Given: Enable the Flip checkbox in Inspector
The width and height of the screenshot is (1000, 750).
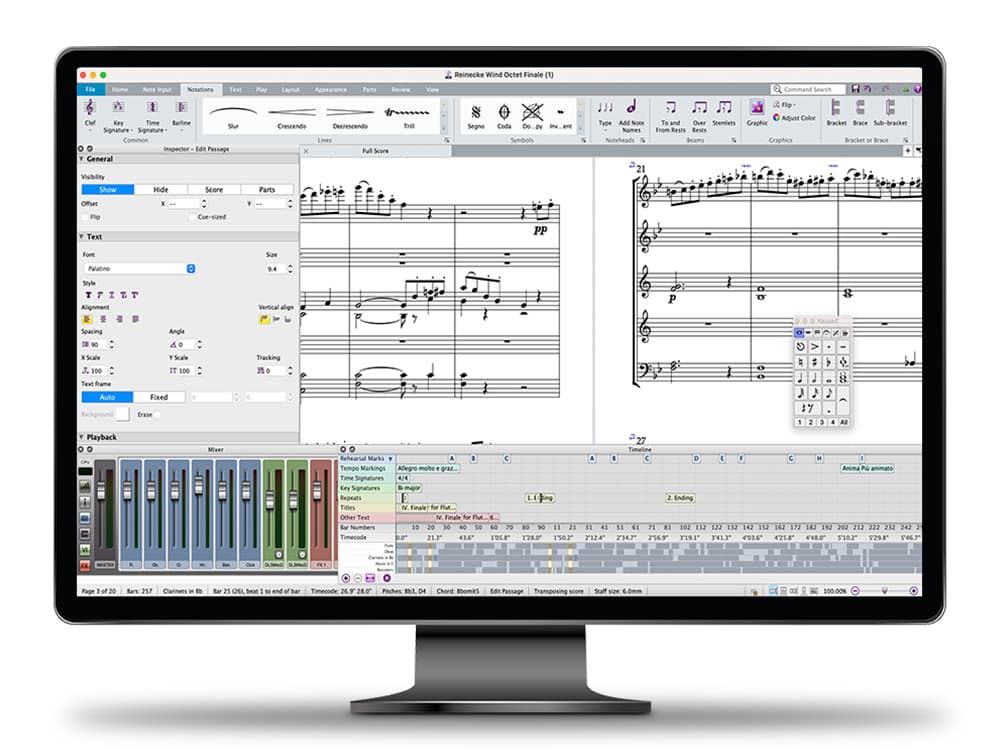Looking at the screenshot, I should [85, 217].
